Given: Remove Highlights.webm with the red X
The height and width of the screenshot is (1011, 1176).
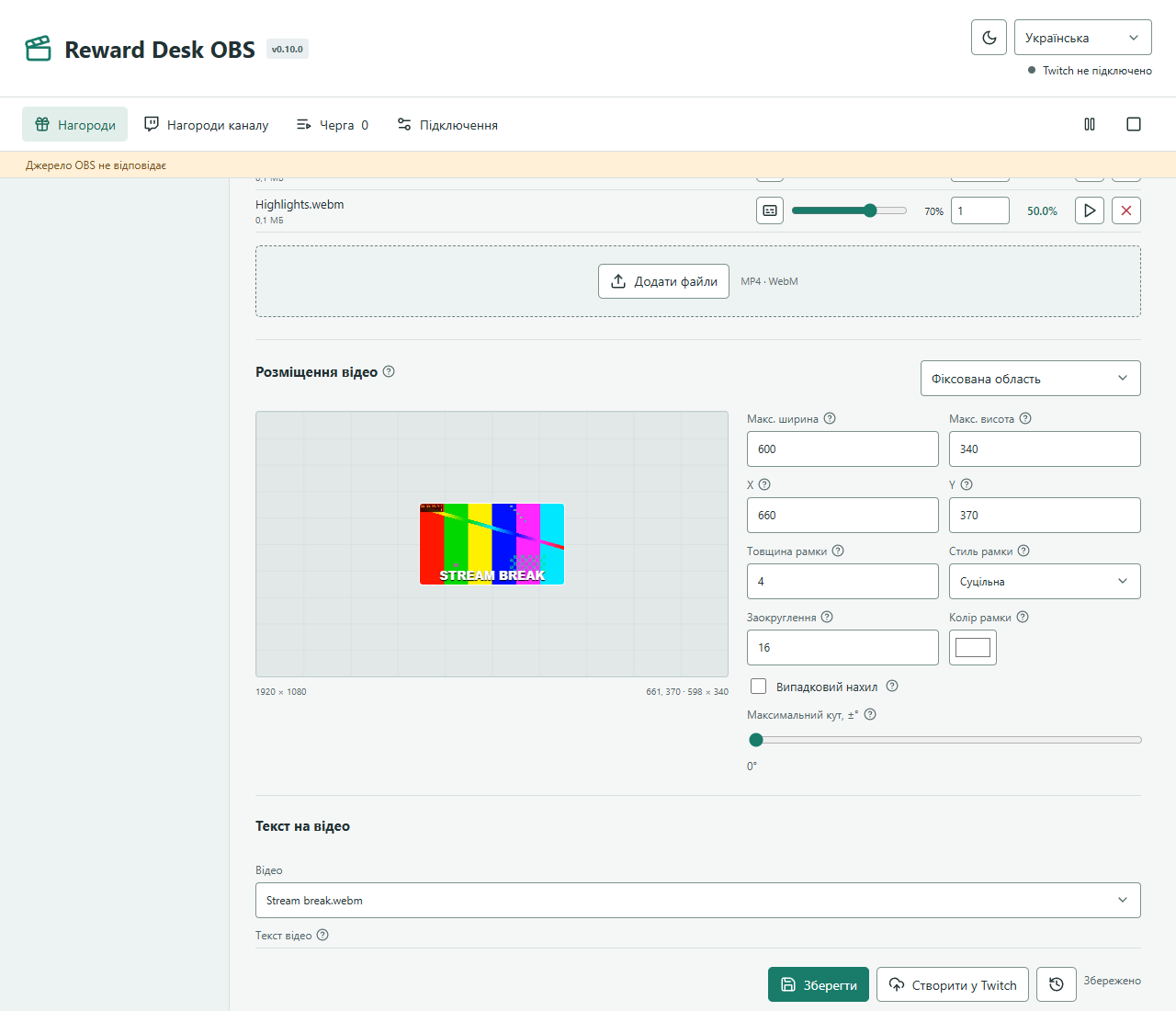Looking at the screenshot, I should (x=1126, y=210).
